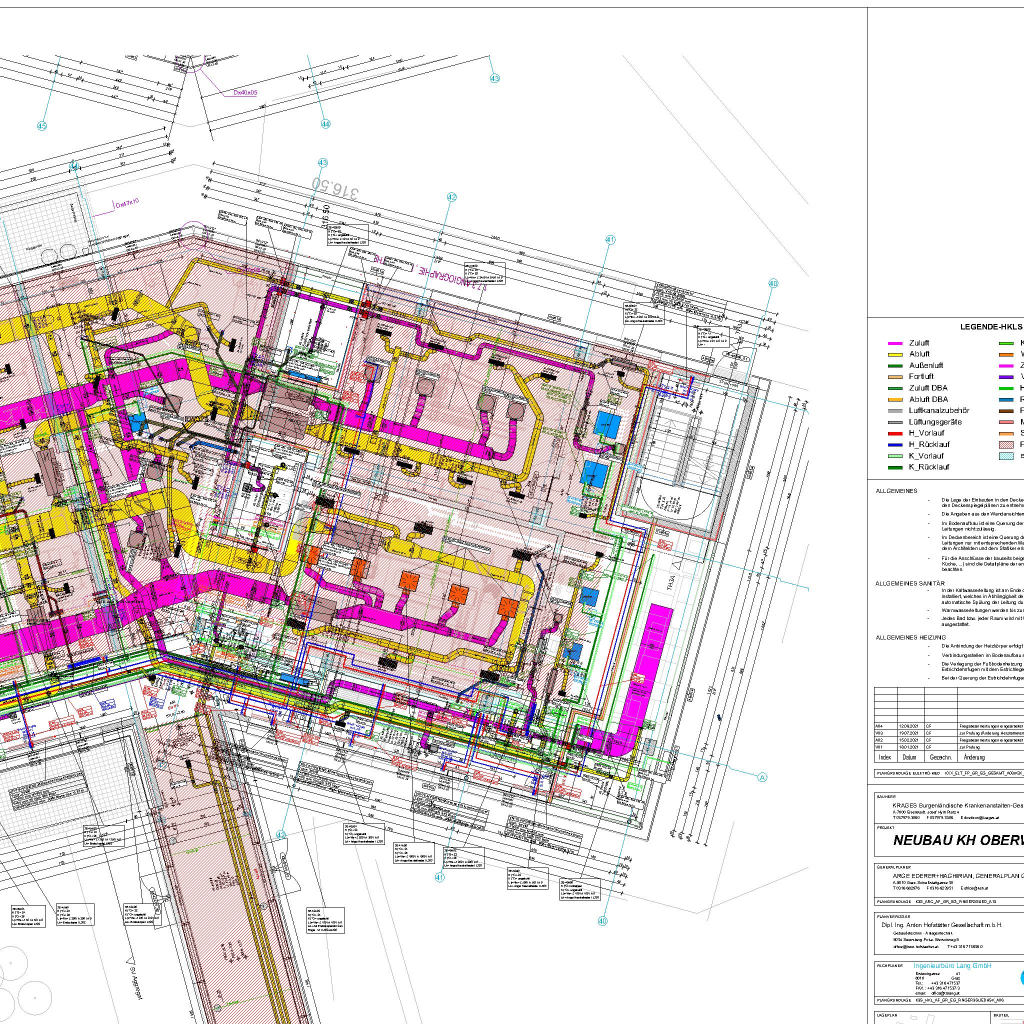Click the red H_Vorlauf legend swatch
Viewport: 1024px width, 1024px height.
pyautogui.click(x=896, y=433)
